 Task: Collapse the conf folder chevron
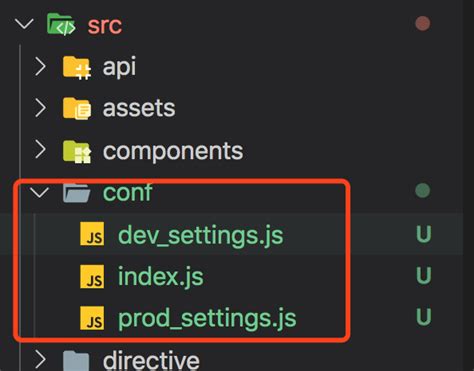coord(40,192)
